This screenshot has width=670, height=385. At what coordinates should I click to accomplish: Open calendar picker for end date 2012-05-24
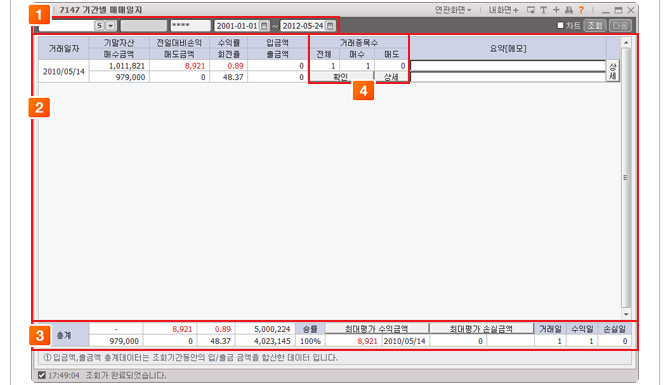(x=330, y=26)
